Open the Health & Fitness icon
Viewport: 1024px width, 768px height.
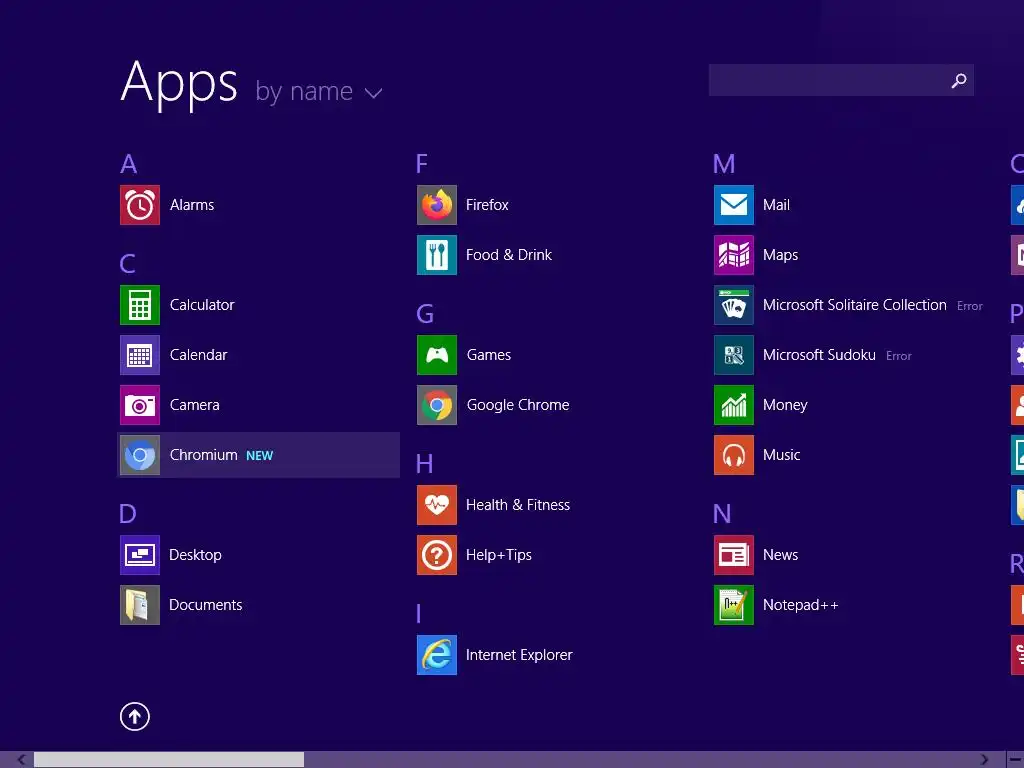click(437, 505)
